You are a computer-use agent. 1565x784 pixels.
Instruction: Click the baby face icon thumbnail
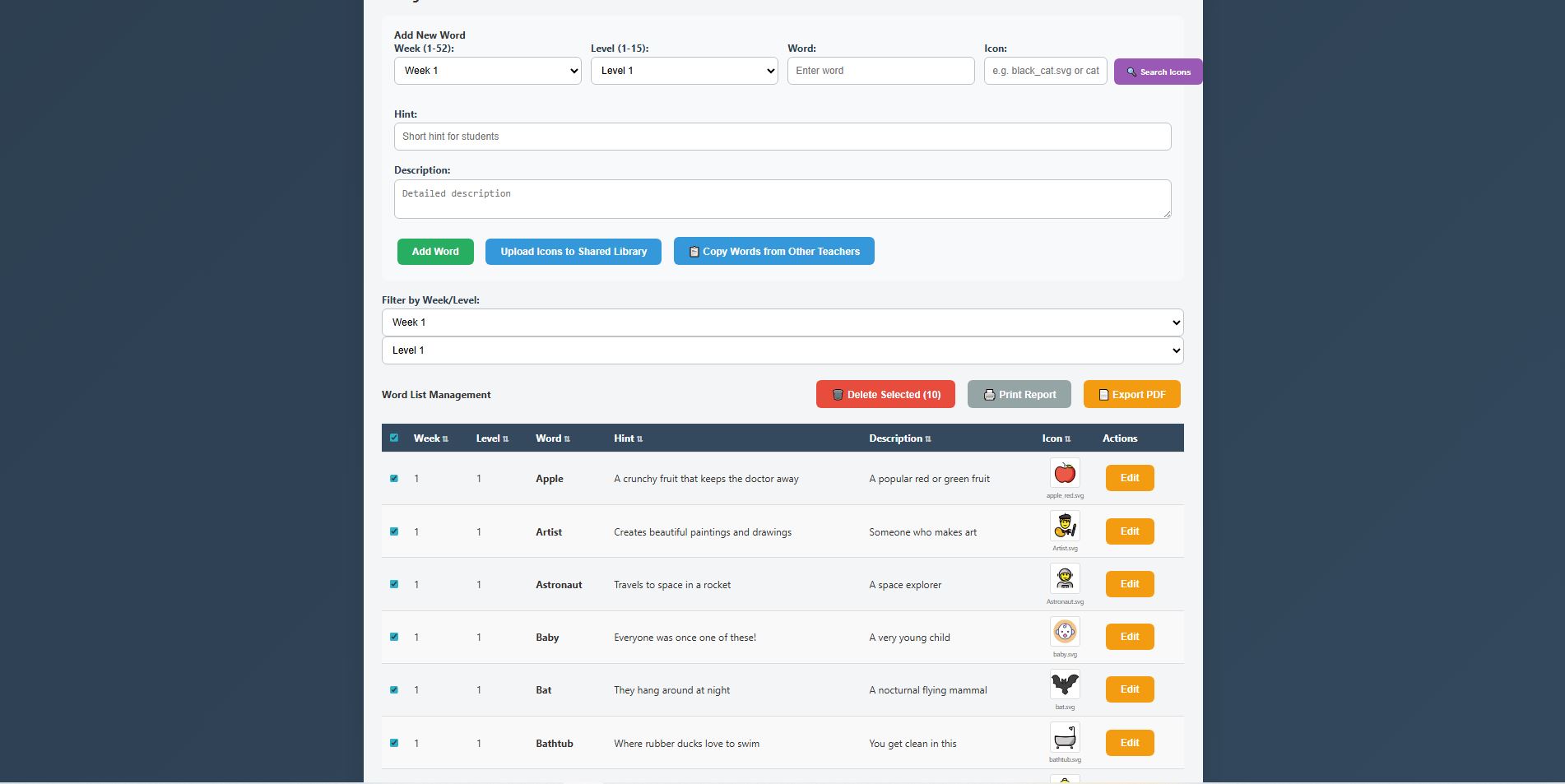click(x=1065, y=632)
